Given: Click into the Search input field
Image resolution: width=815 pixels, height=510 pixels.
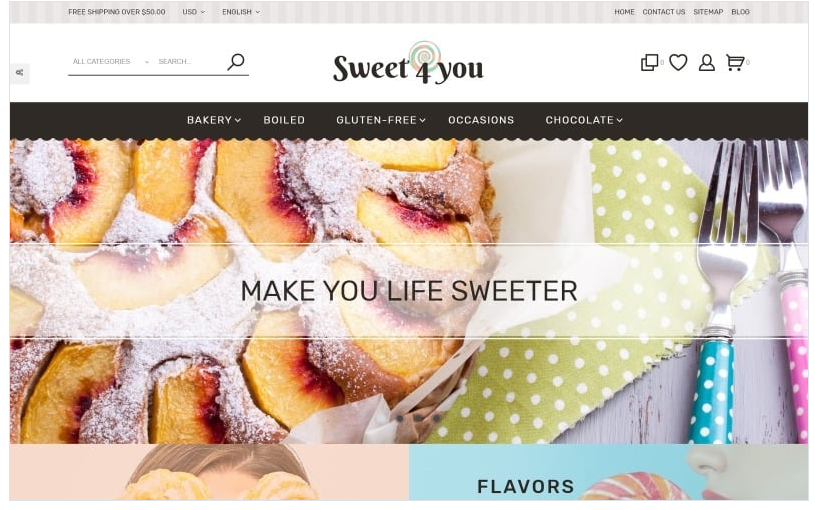Looking at the screenshot, I should coord(190,61).
